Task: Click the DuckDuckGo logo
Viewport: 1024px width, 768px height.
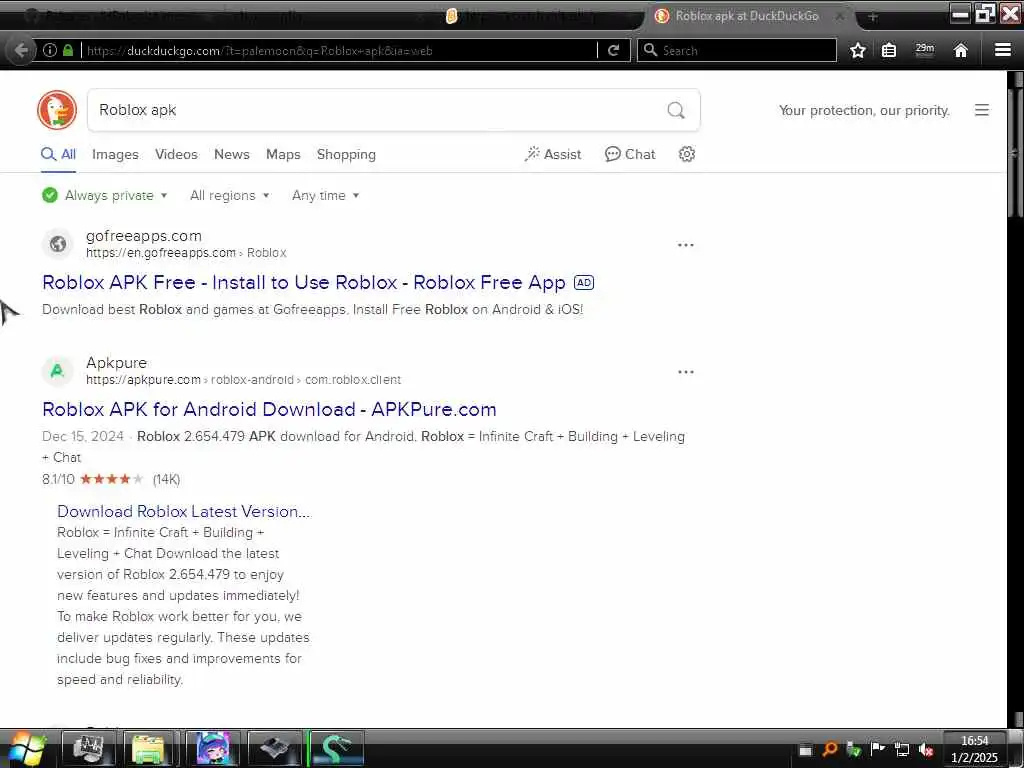Action: tap(57, 110)
